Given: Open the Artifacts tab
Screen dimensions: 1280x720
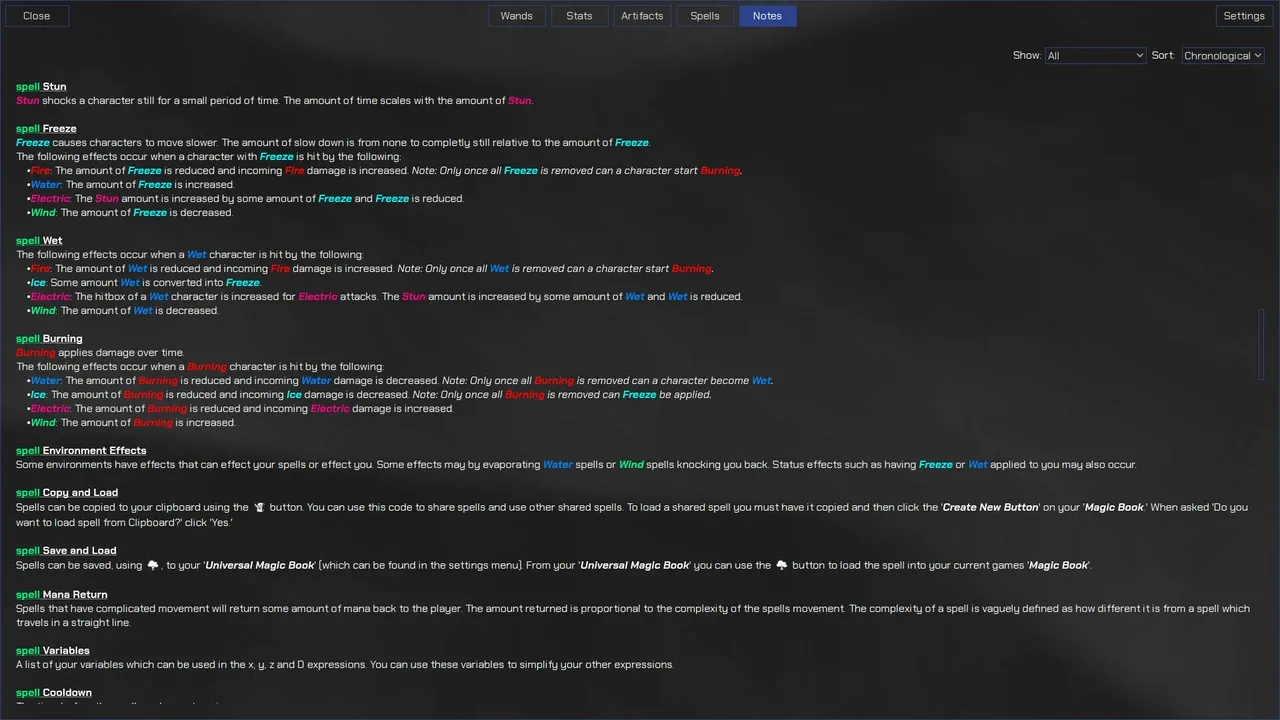Looking at the screenshot, I should 642,16.
